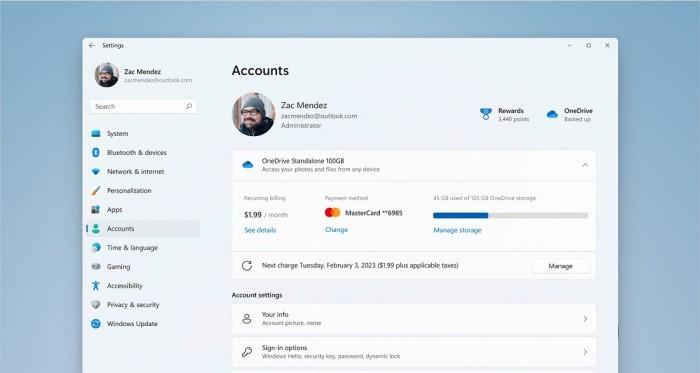Open Gaming settings text label

[x=118, y=267]
